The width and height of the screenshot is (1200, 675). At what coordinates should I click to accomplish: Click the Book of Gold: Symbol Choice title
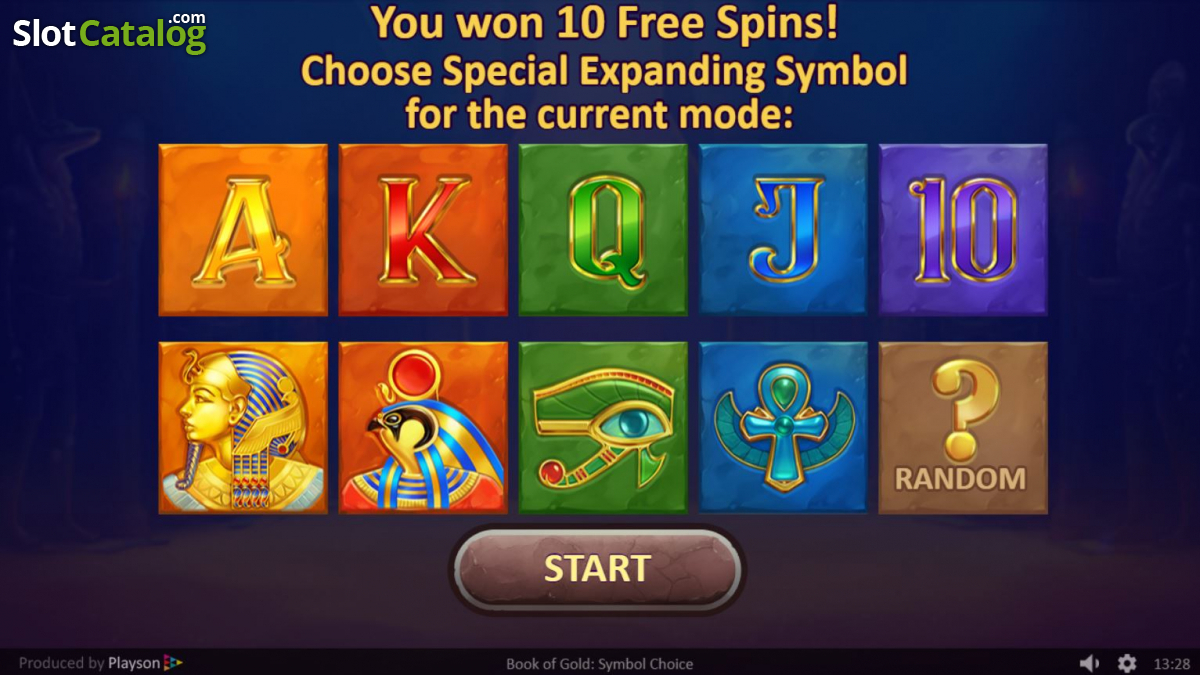[599, 663]
